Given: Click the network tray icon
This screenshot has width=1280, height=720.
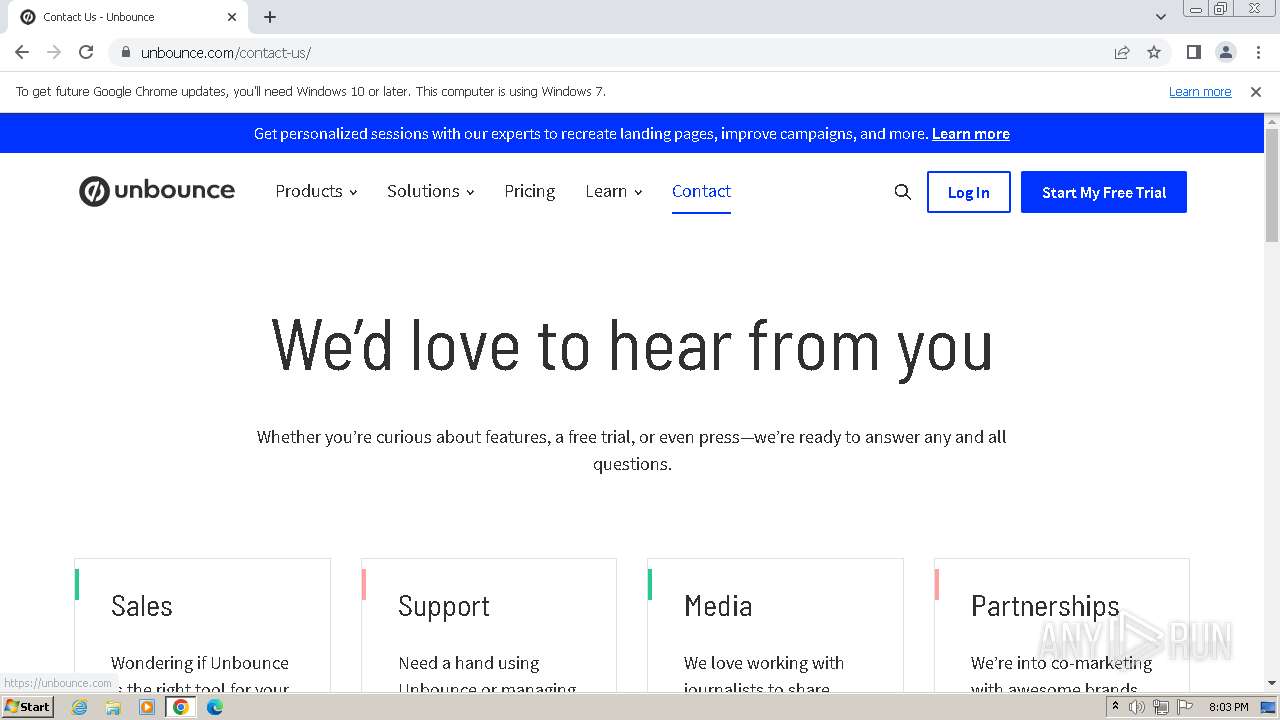Looking at the screenshot, I should 1161,707.
